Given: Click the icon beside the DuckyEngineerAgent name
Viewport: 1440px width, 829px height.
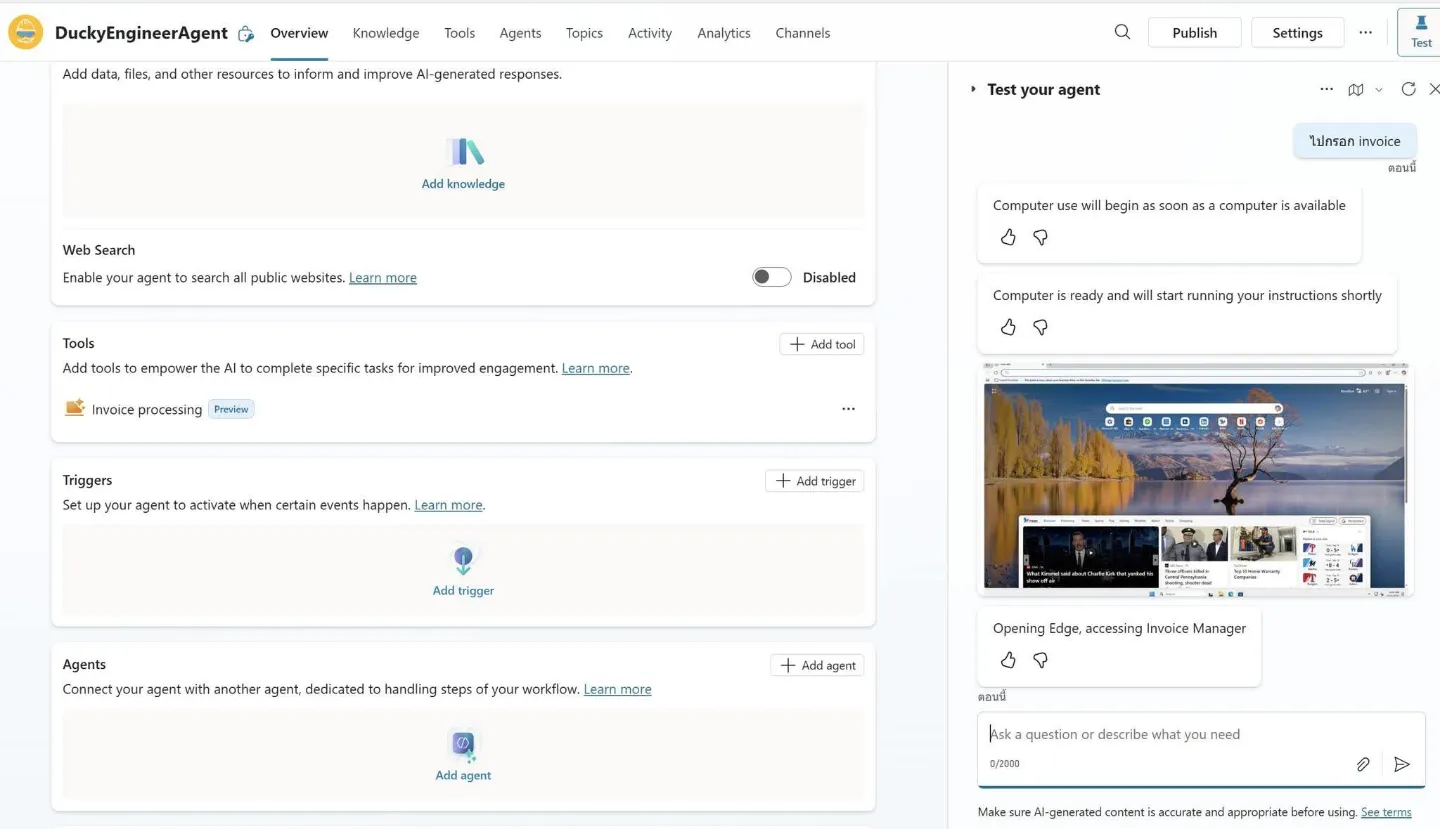Looking at the screenshot, I should pyautogui.click(x=246, y=34).
